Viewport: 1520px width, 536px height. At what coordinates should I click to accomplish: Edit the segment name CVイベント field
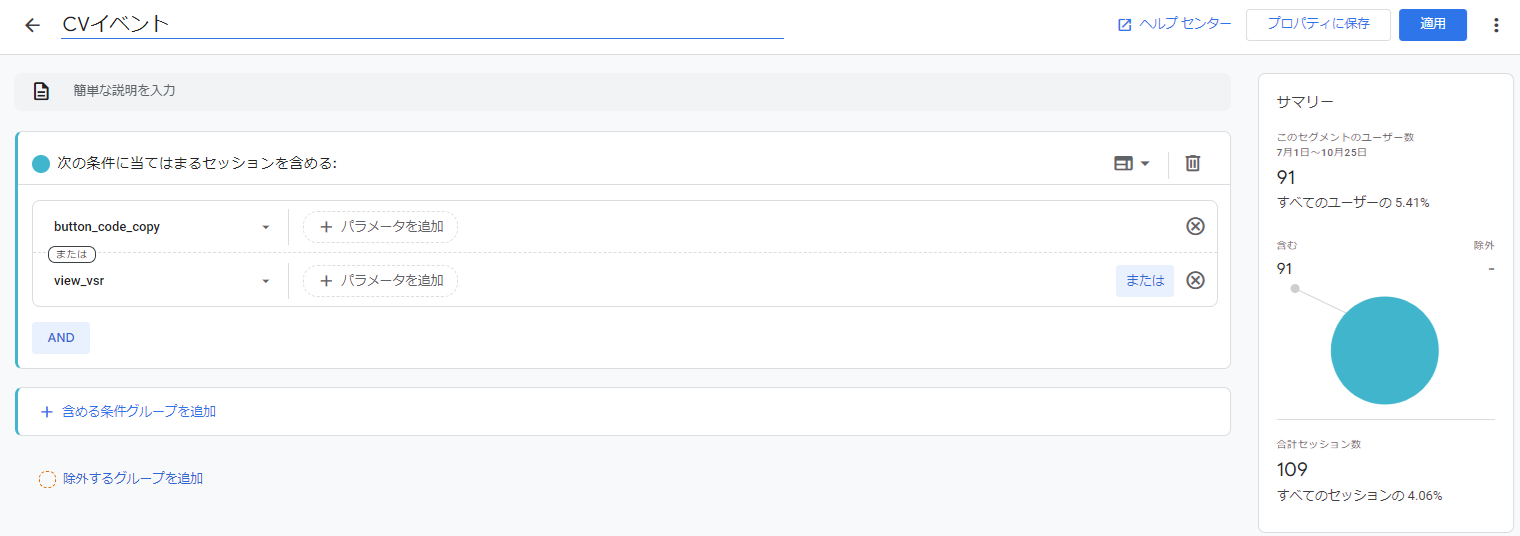[x=420, y=25]
